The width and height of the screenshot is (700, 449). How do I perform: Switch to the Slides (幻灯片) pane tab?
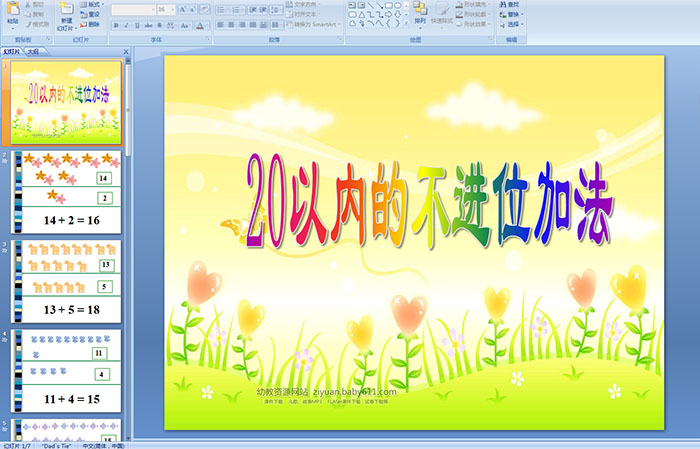12,52
